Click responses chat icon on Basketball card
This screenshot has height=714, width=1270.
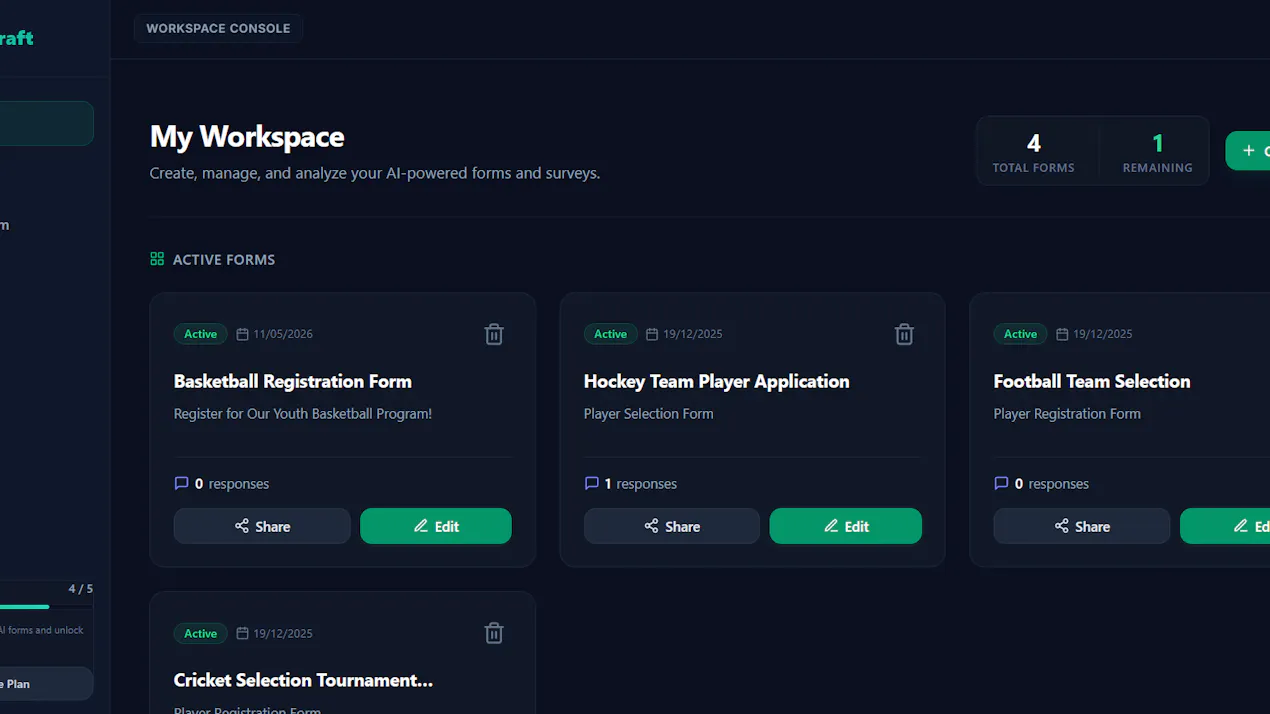[181, 483]
